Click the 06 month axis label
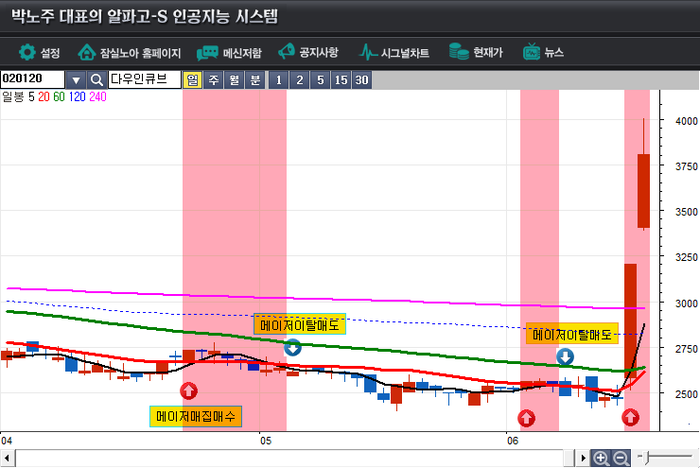 (512, 441)
